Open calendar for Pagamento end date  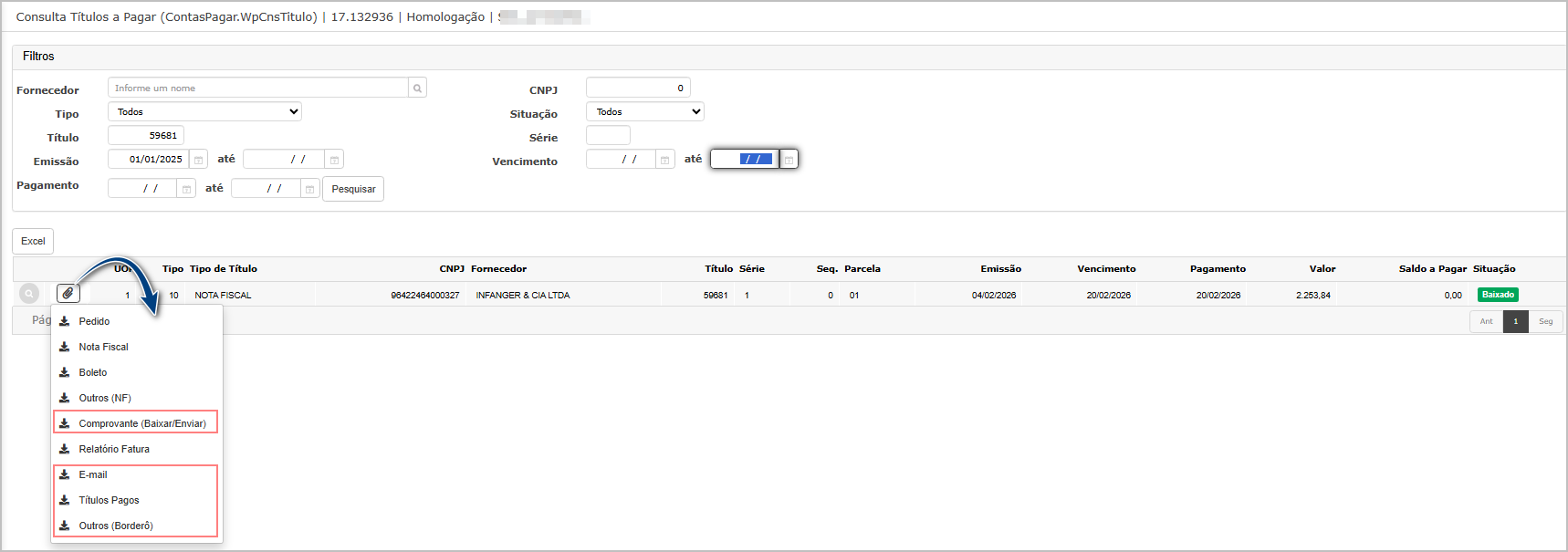tap(310, 189)
